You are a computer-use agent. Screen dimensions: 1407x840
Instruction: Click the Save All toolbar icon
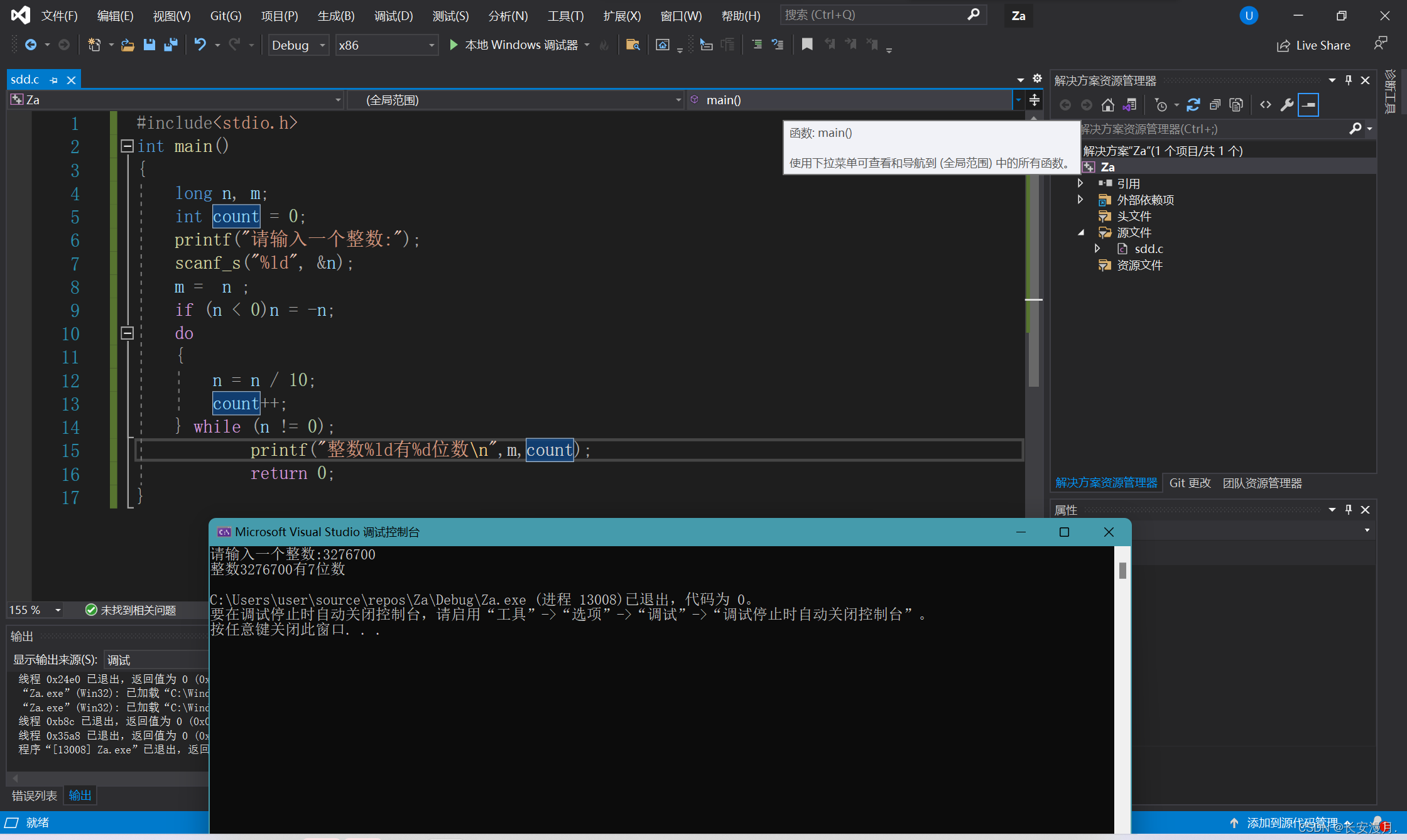tap(170, 45)
